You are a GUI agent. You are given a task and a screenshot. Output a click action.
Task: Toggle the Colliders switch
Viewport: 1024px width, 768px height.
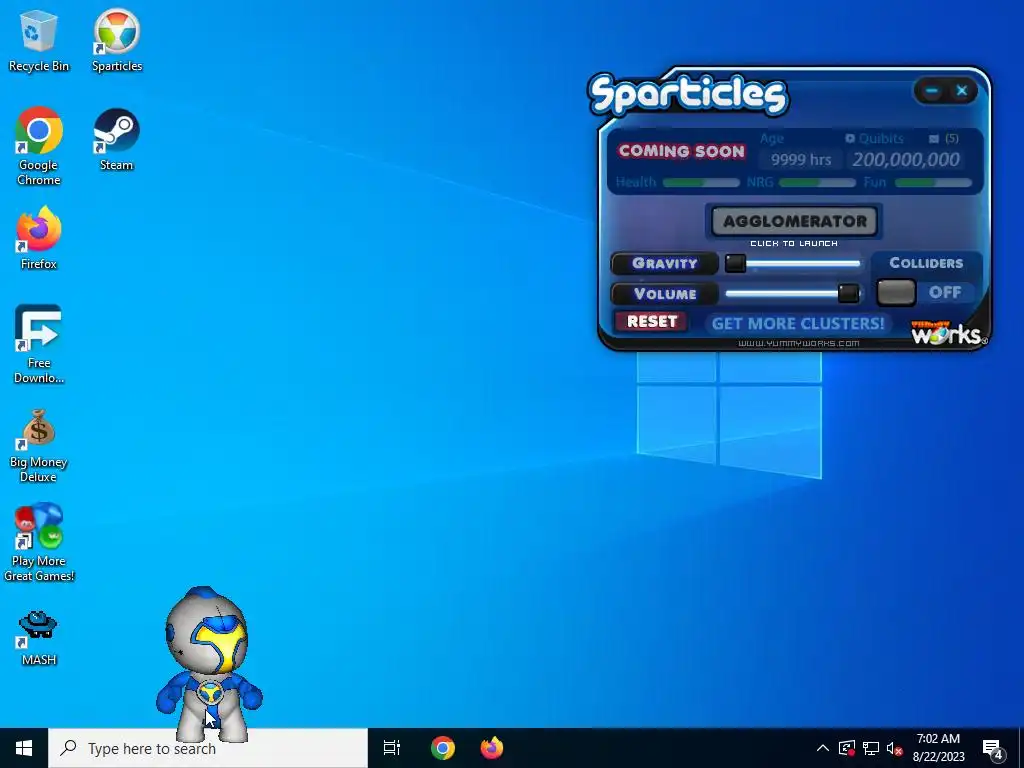pyautogui.click(x=896, y=292)
